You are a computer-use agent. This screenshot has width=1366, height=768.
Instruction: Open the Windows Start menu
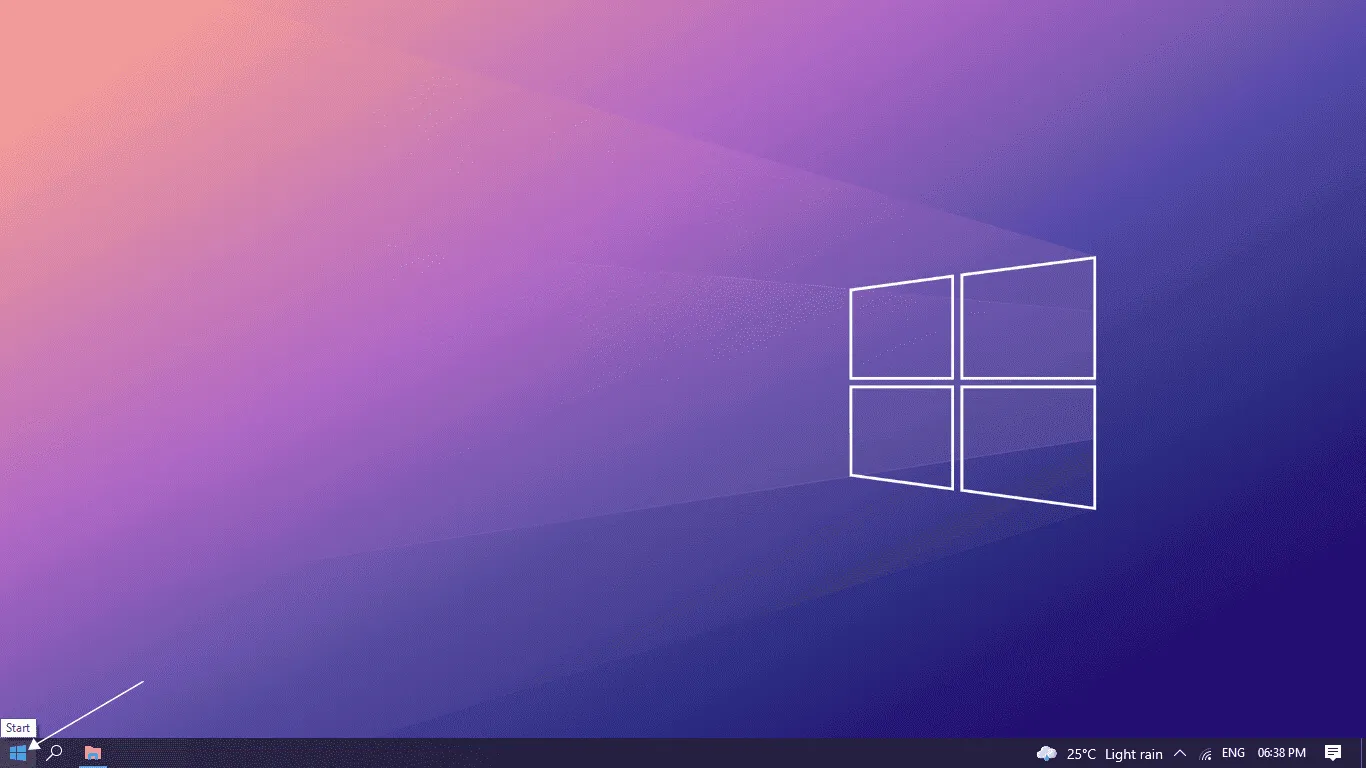(18, 753)
